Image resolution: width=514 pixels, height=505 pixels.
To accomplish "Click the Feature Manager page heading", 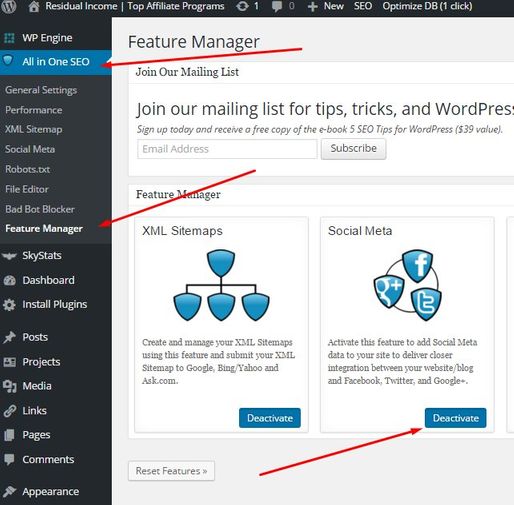I will (194, 42).
